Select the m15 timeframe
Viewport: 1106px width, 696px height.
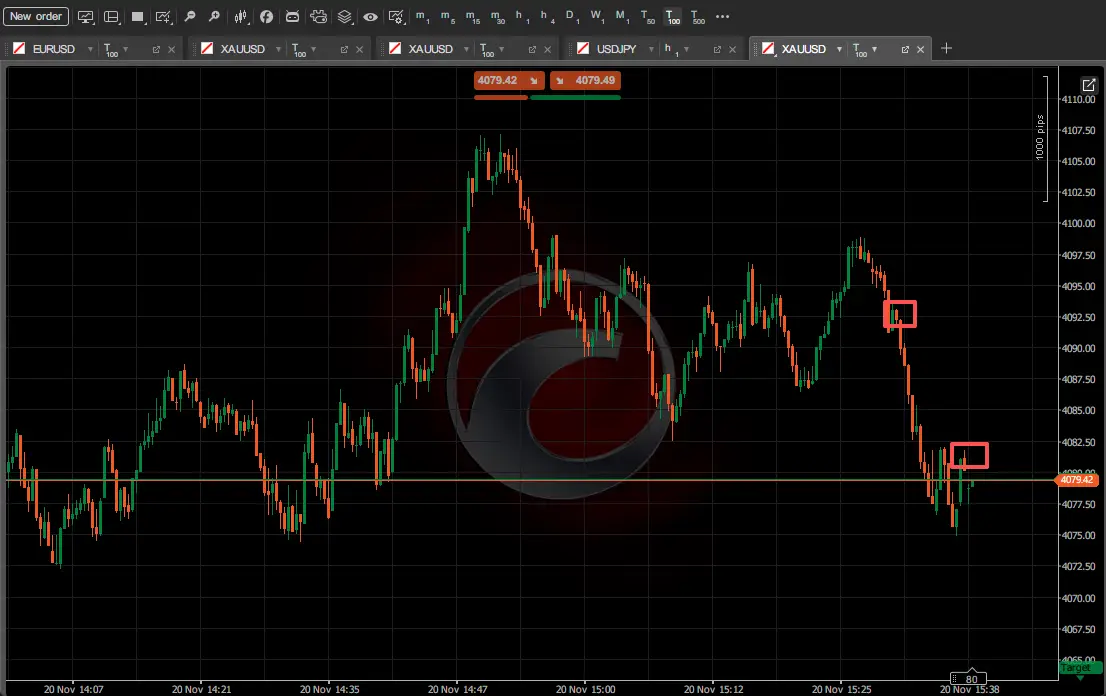point(471,16)
